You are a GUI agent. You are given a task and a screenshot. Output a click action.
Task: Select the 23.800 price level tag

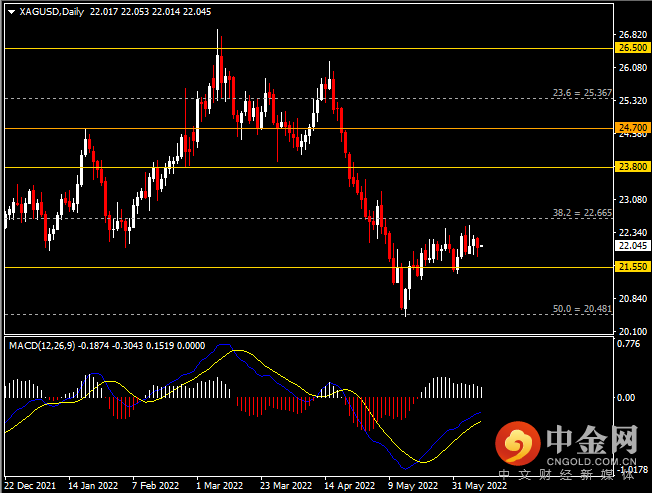(x=632, y=167)
